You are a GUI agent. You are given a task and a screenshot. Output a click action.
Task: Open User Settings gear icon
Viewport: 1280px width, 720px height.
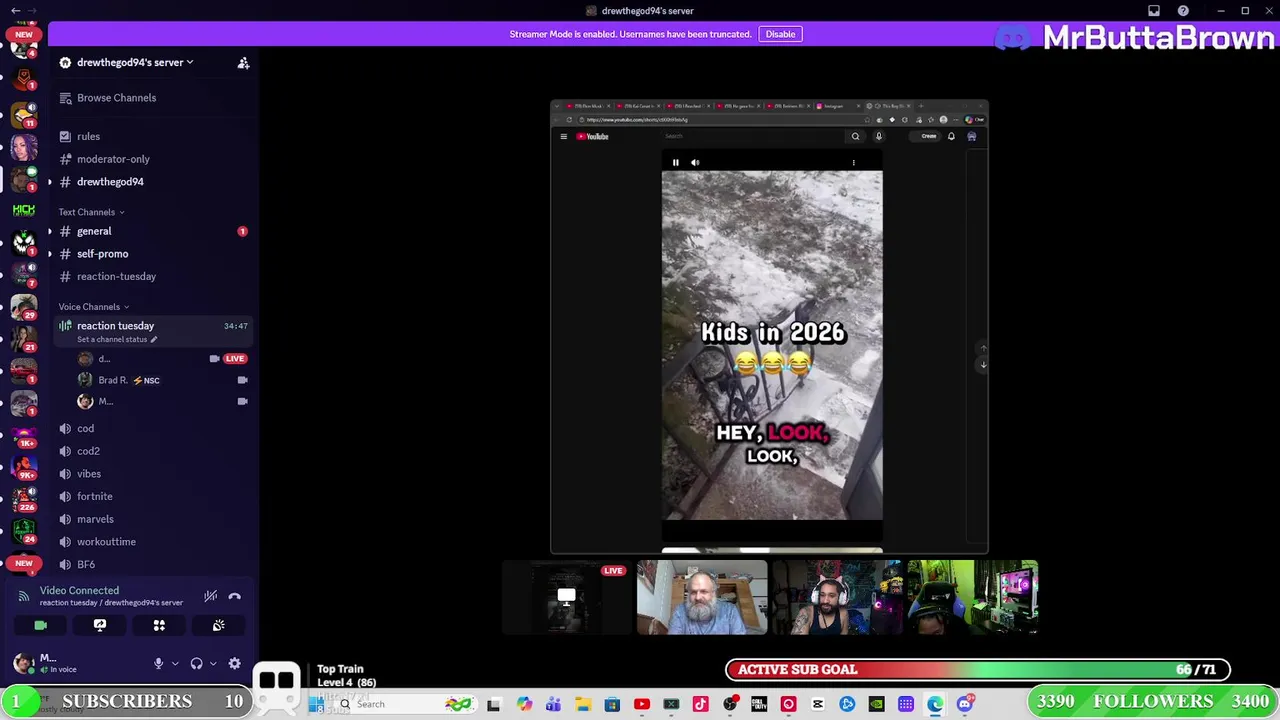234,663
